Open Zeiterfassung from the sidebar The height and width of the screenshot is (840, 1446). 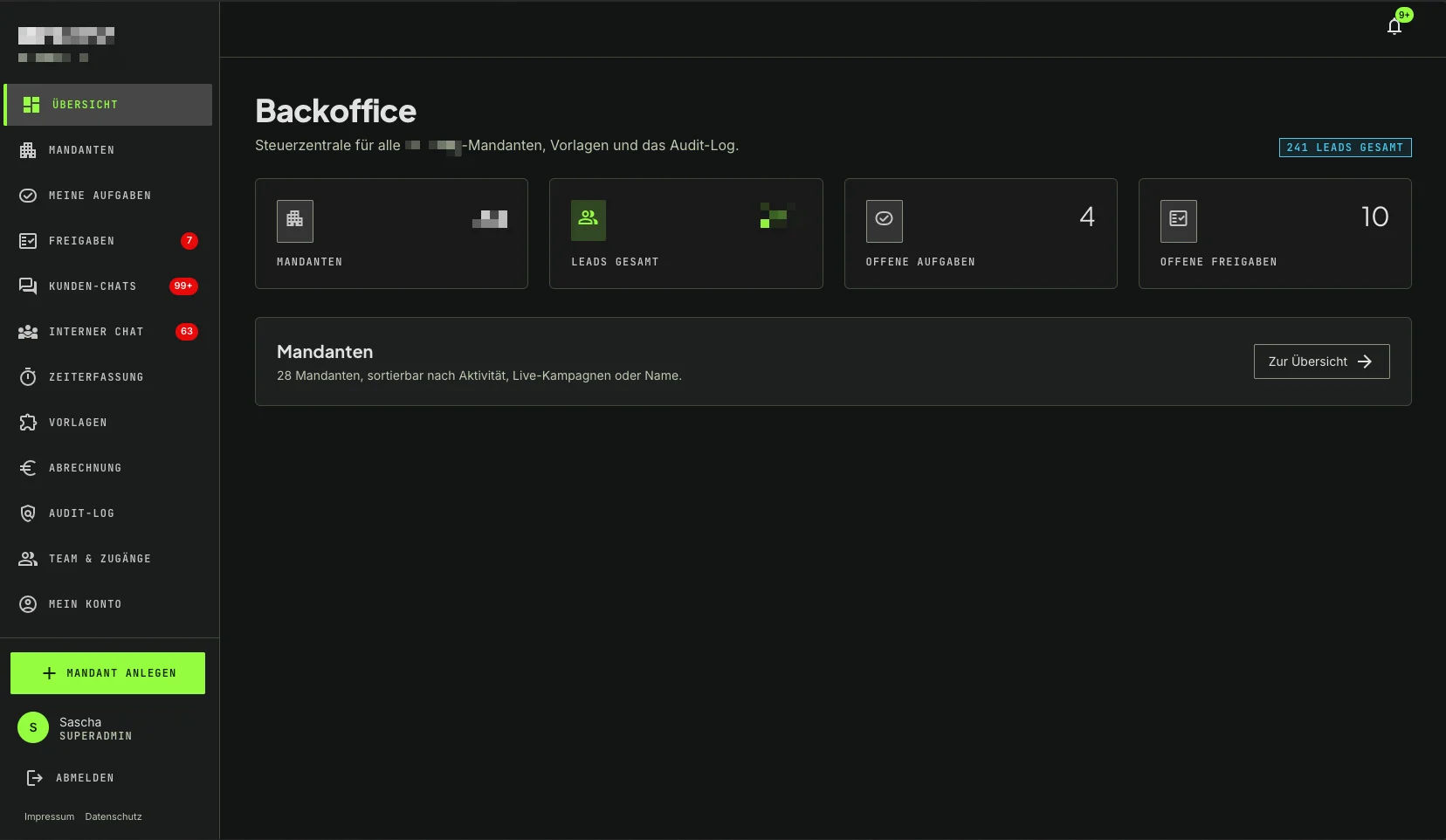click(x=108, y=377)
